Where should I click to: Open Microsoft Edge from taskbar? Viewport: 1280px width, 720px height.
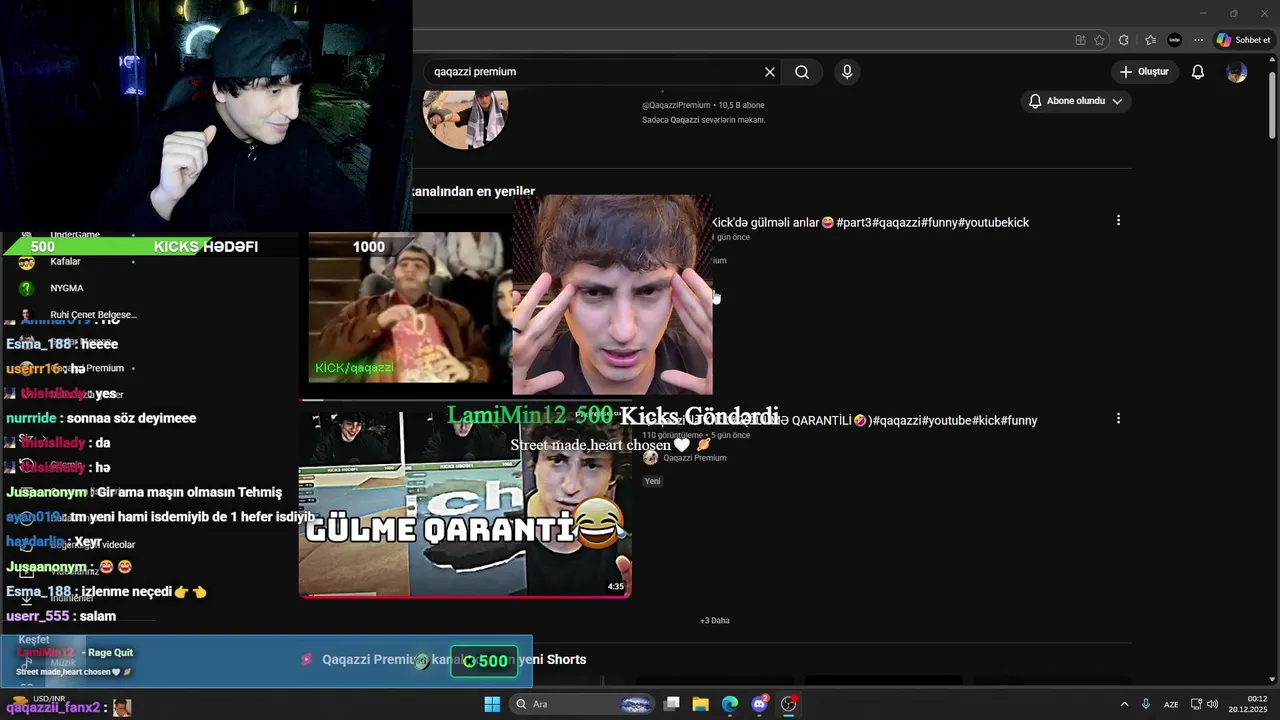coord(730,704)
